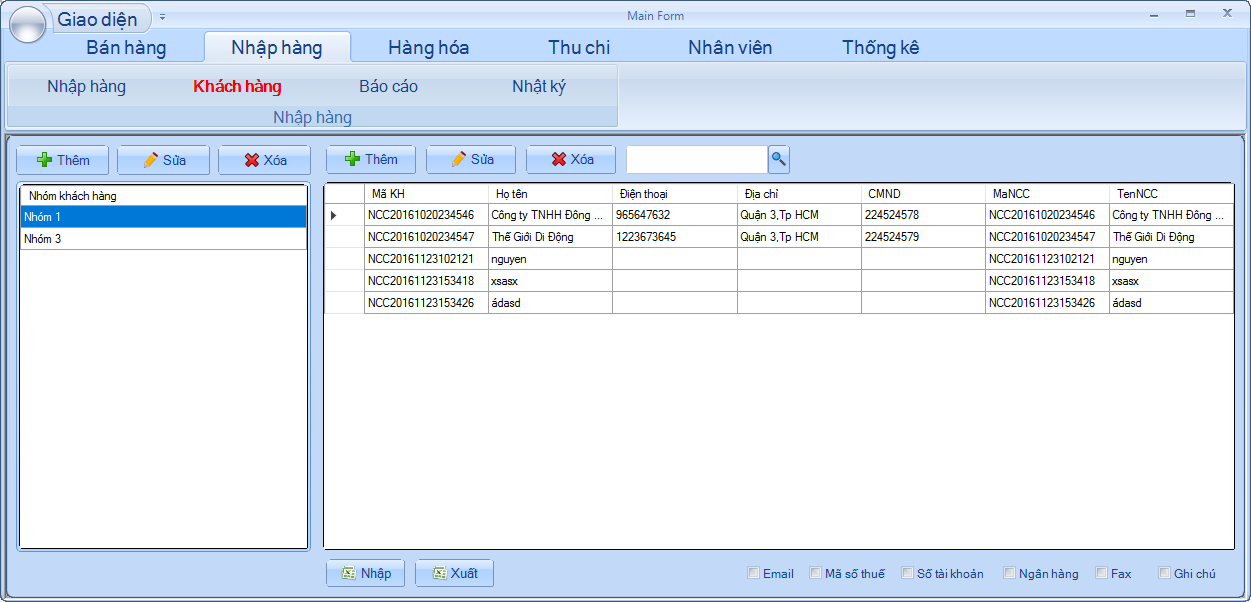Image resolution: width=1251 pixels, height=602 pixels.
Task: Switch to the Bán hàng ribbon tab
Action: click(126, 47)
